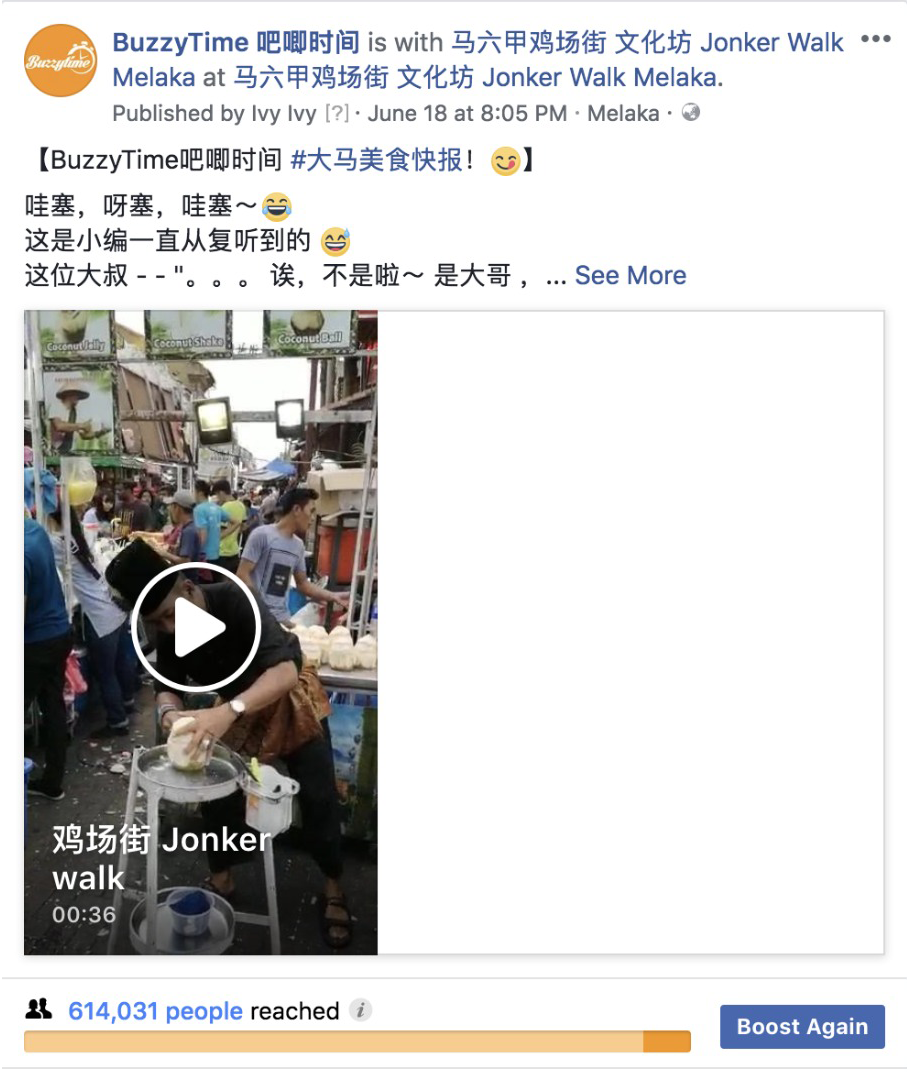Click the info icon beside people reached

pyautogui.click(x=360, y=1010)
